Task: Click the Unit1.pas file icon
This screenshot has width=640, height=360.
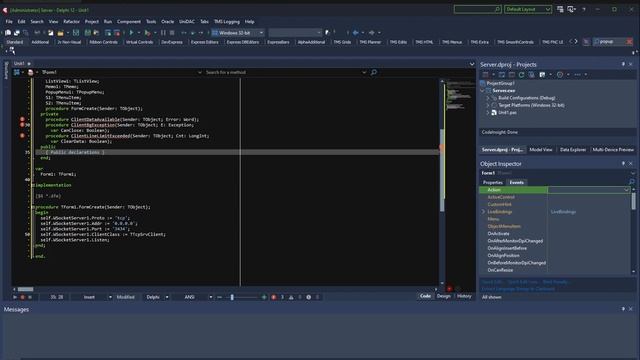Action: pos(494,113)
